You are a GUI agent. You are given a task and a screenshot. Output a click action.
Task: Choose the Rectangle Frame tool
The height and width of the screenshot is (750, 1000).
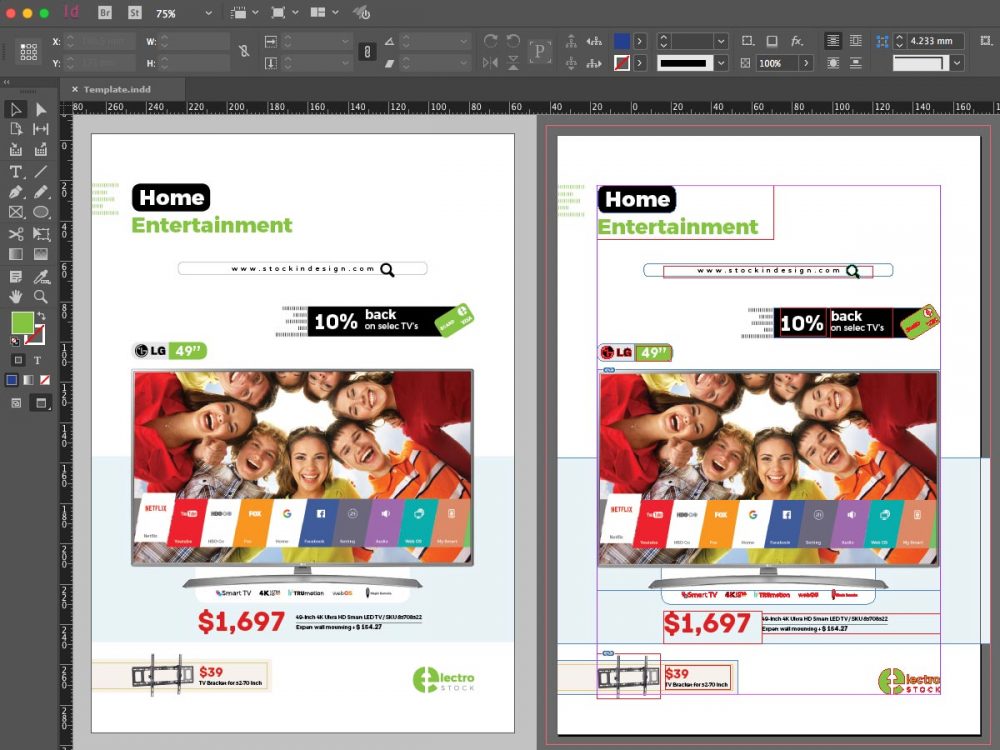tap(16, 212)
